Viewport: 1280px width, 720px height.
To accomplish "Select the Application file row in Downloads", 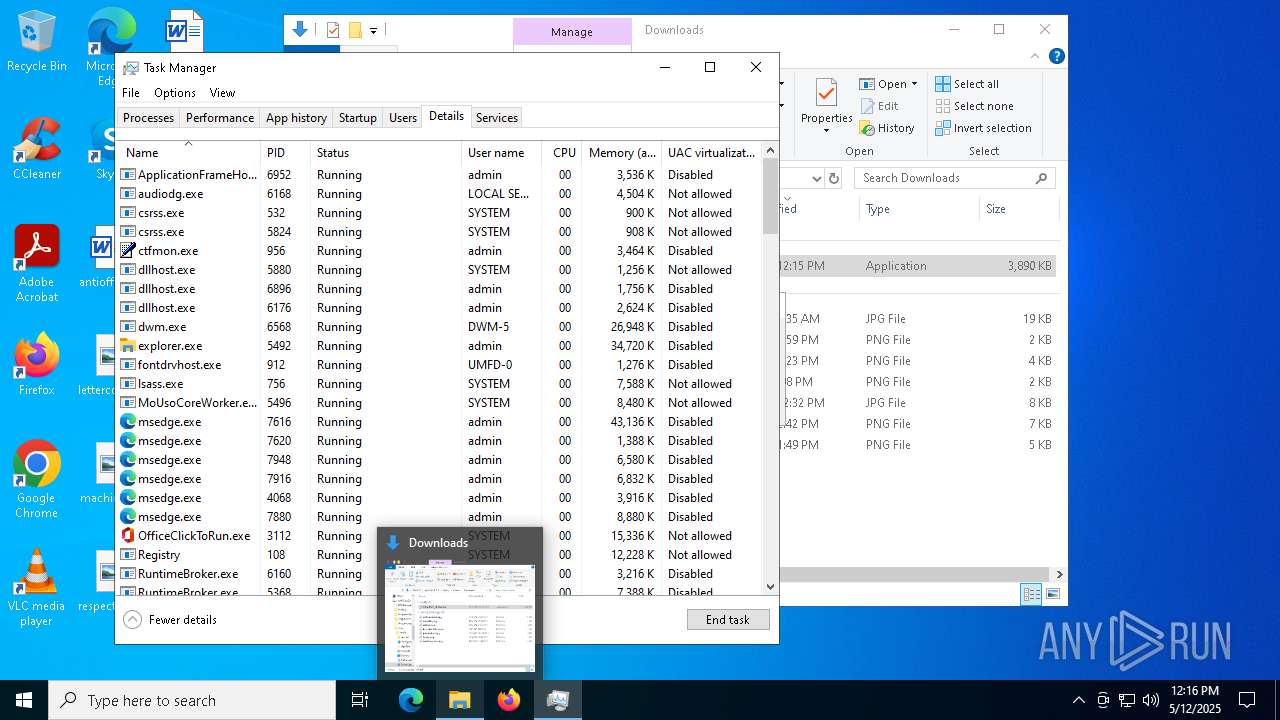I will [917, 266].
